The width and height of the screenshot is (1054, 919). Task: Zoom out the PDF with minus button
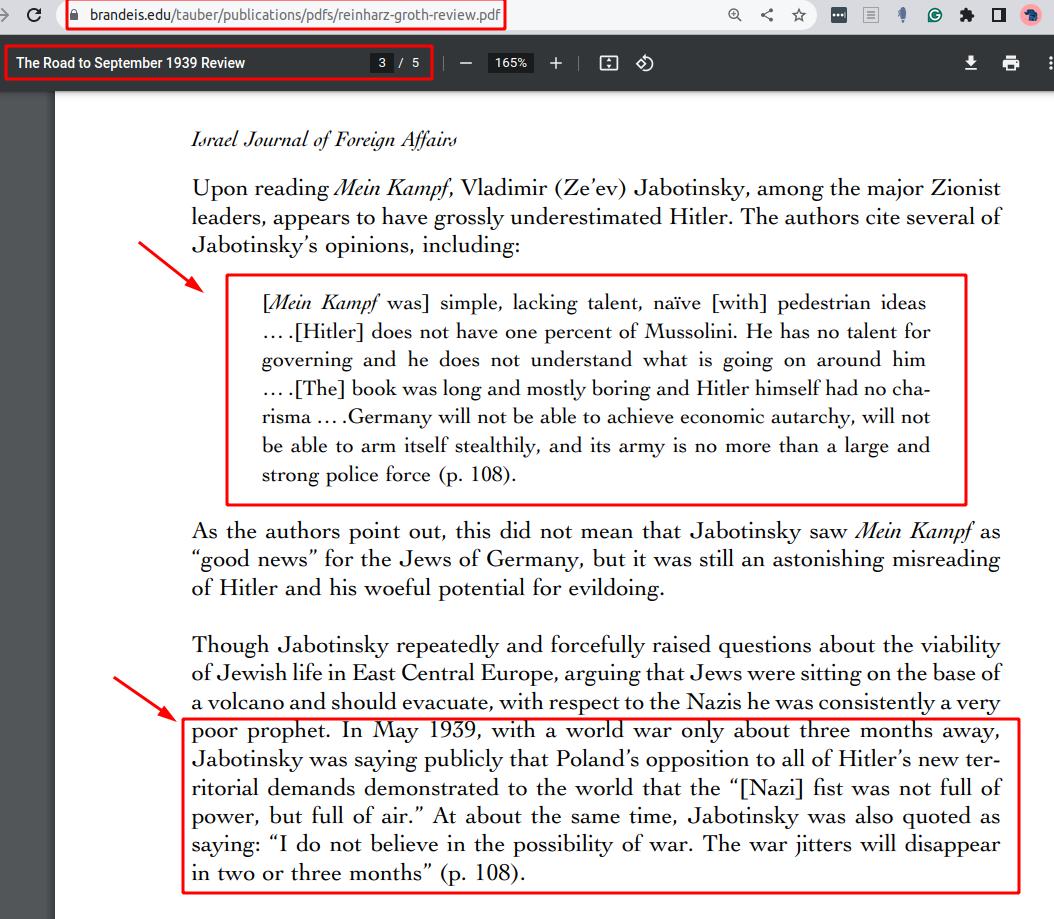(x=466, y=63)
